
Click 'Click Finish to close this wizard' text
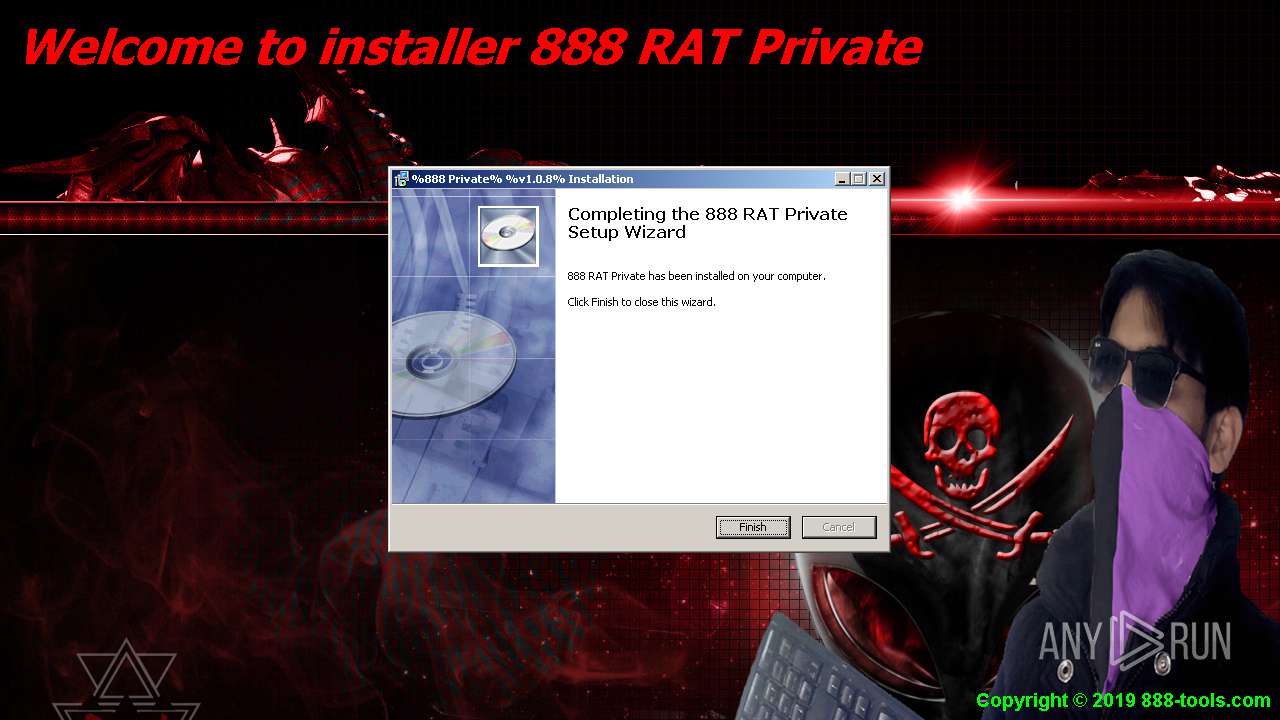(x=641, y=302)
